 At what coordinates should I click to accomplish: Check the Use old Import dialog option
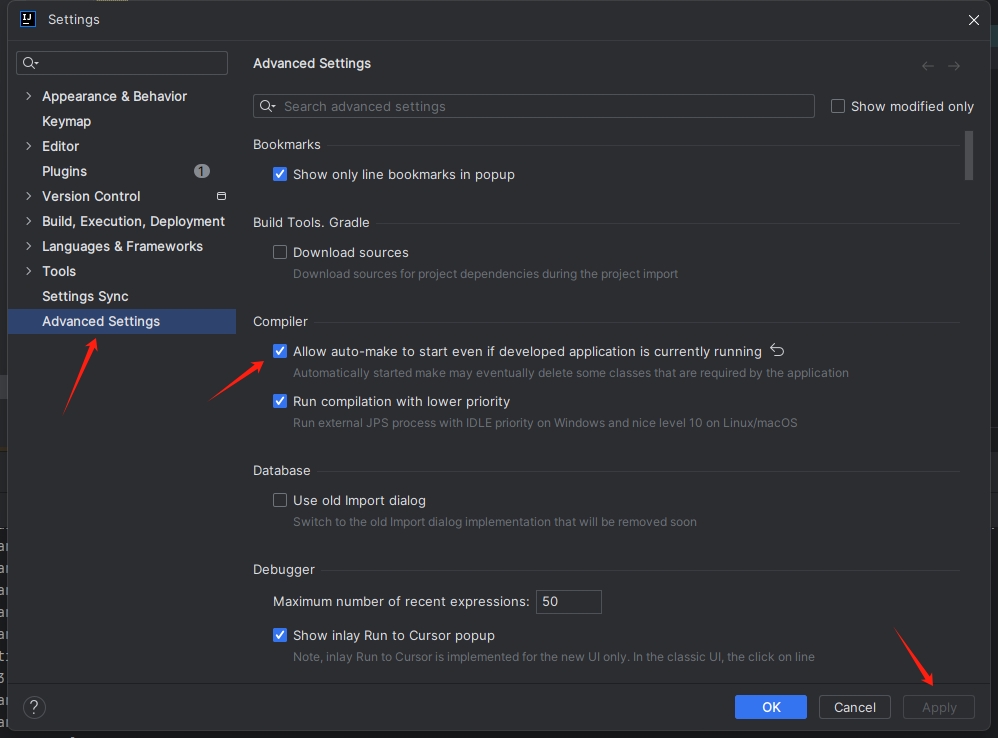[280, 500]
